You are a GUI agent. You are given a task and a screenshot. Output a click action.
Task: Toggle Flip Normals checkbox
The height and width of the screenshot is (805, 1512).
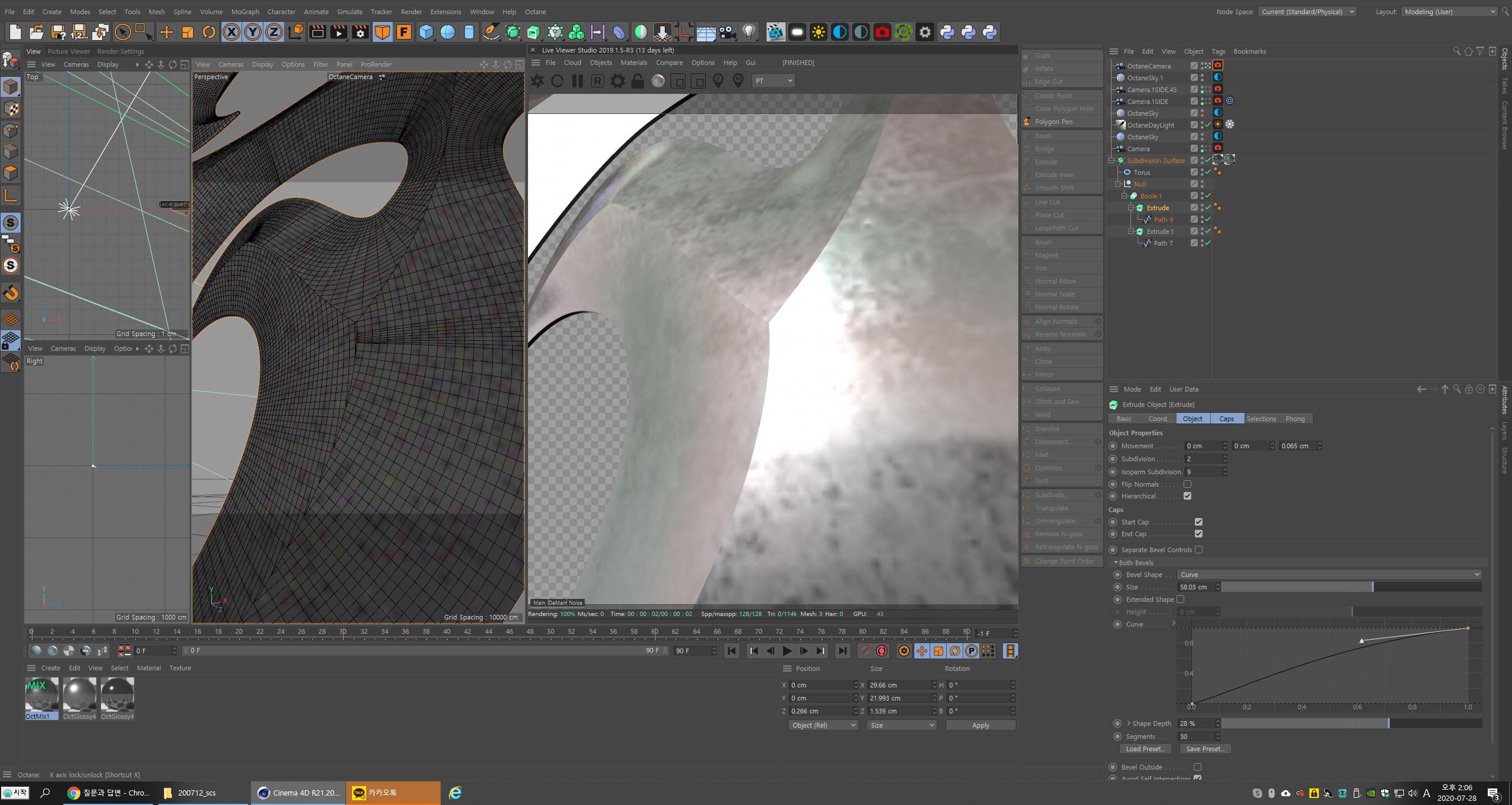coord(1187,484)
